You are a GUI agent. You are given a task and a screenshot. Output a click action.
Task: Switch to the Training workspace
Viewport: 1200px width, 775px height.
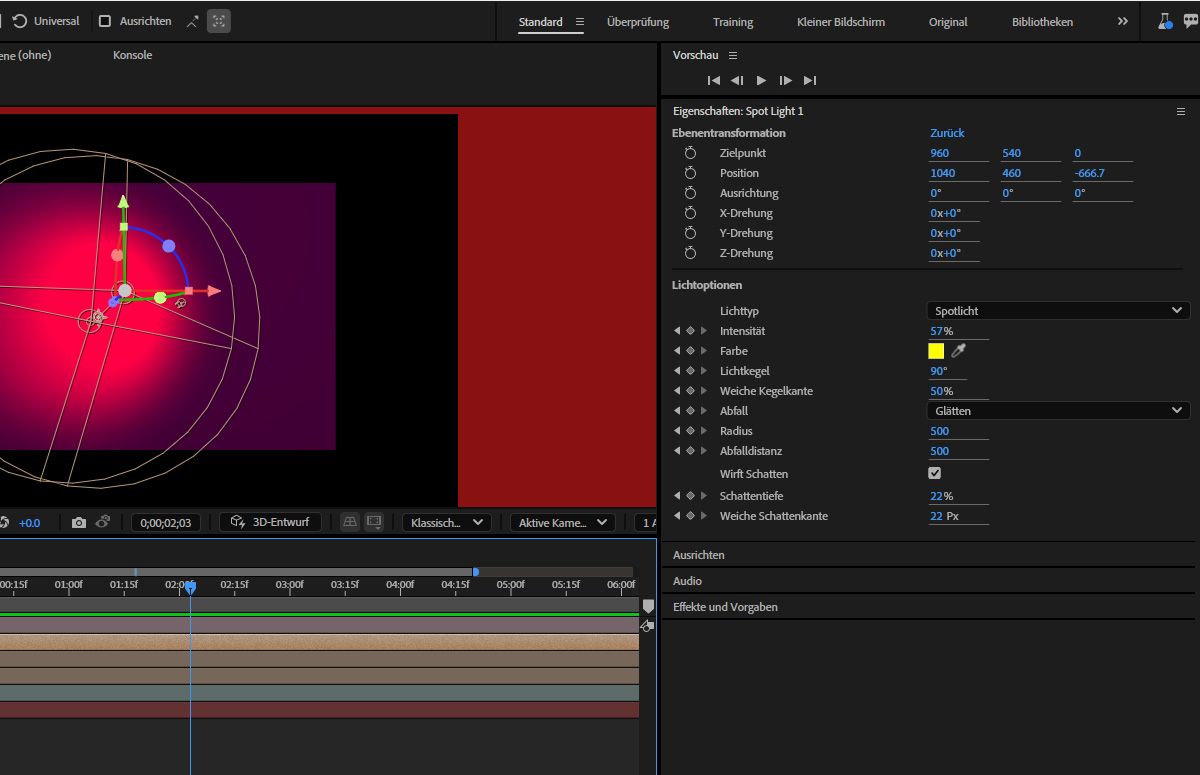(x=733, y=22)
